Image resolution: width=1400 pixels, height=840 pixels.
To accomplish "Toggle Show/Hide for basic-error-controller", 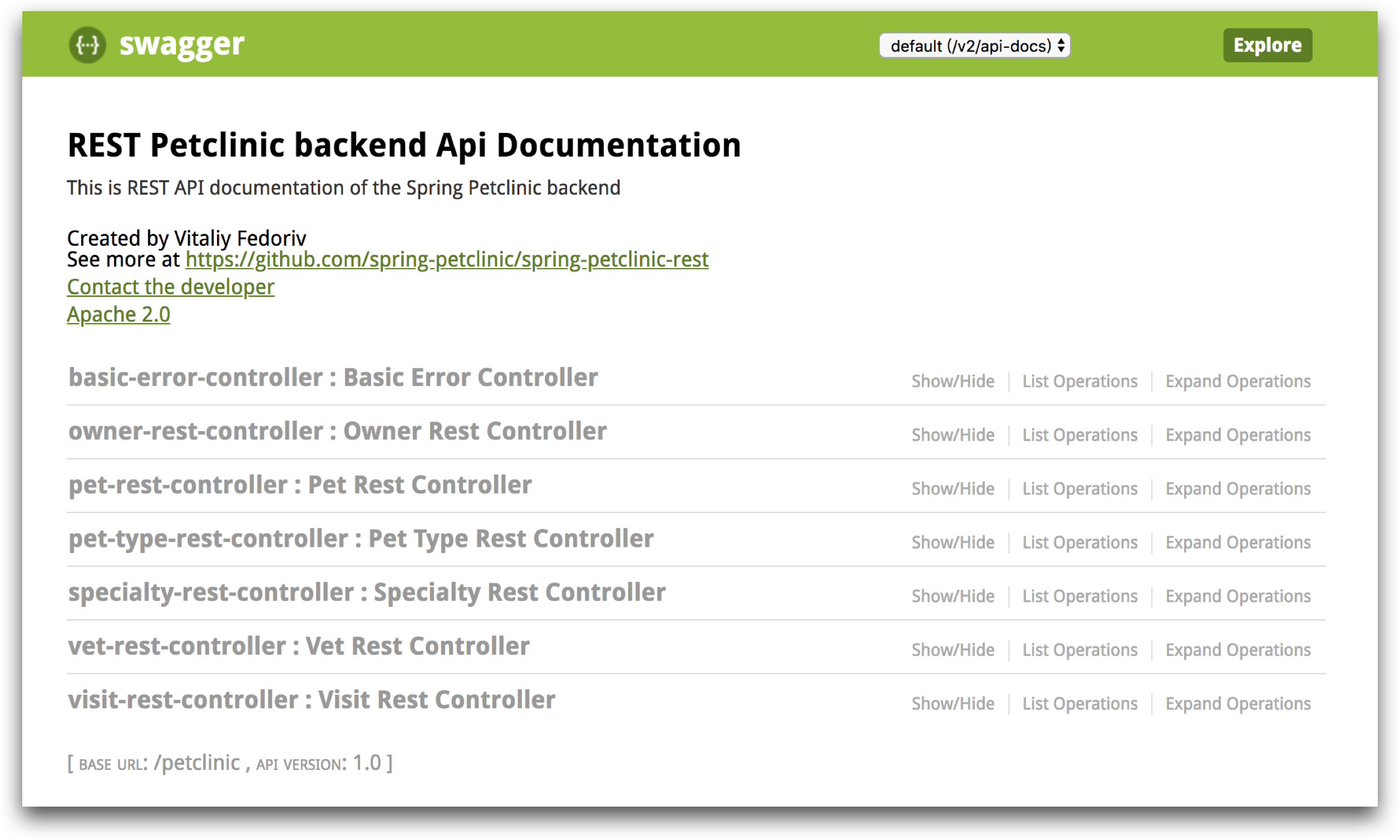I will click(x=953, y=381).
